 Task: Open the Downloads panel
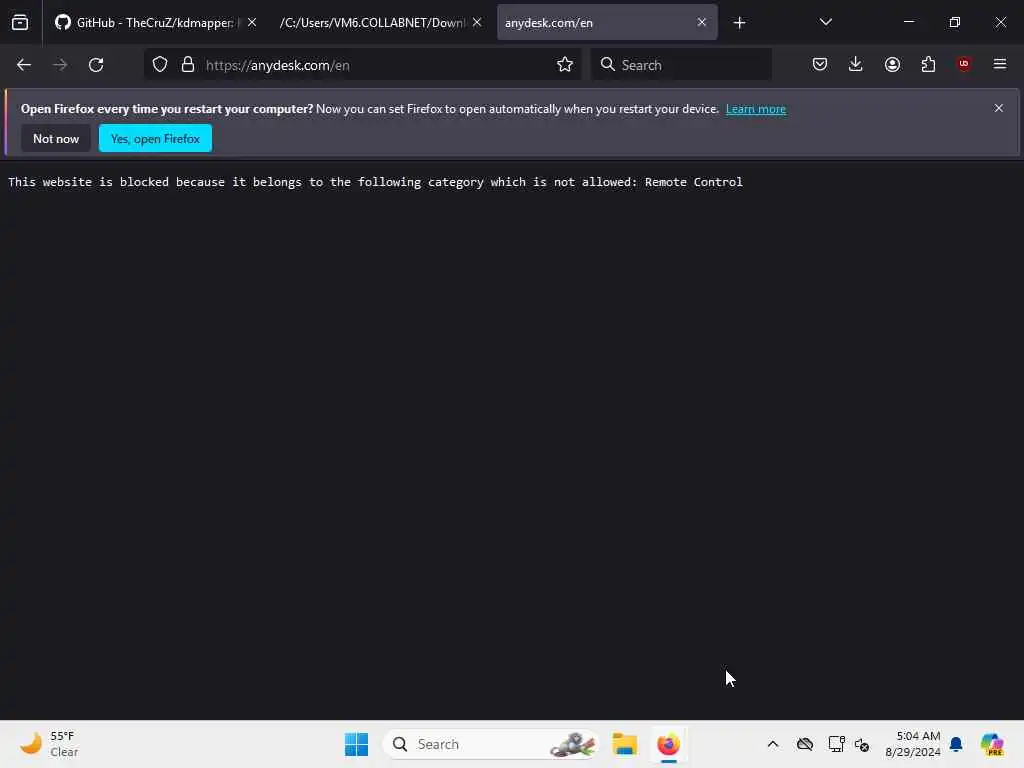tap(856, 65)
